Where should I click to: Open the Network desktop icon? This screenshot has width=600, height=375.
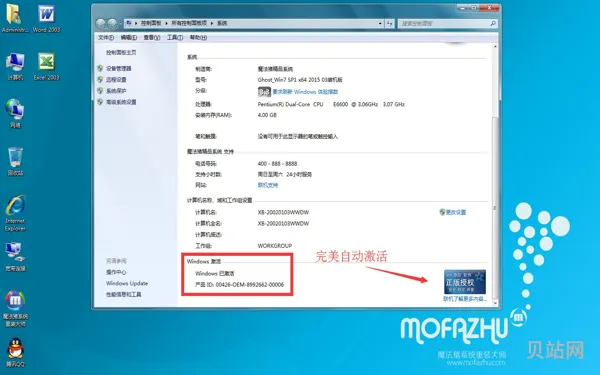15,113
